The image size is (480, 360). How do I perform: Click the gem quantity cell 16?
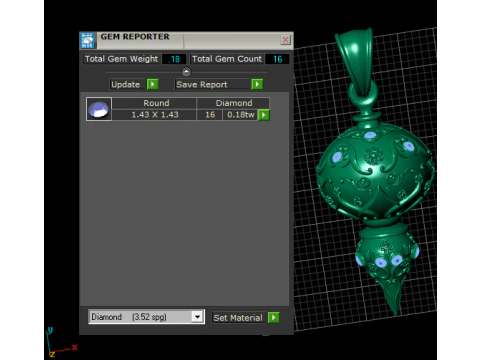click(210, 115)
